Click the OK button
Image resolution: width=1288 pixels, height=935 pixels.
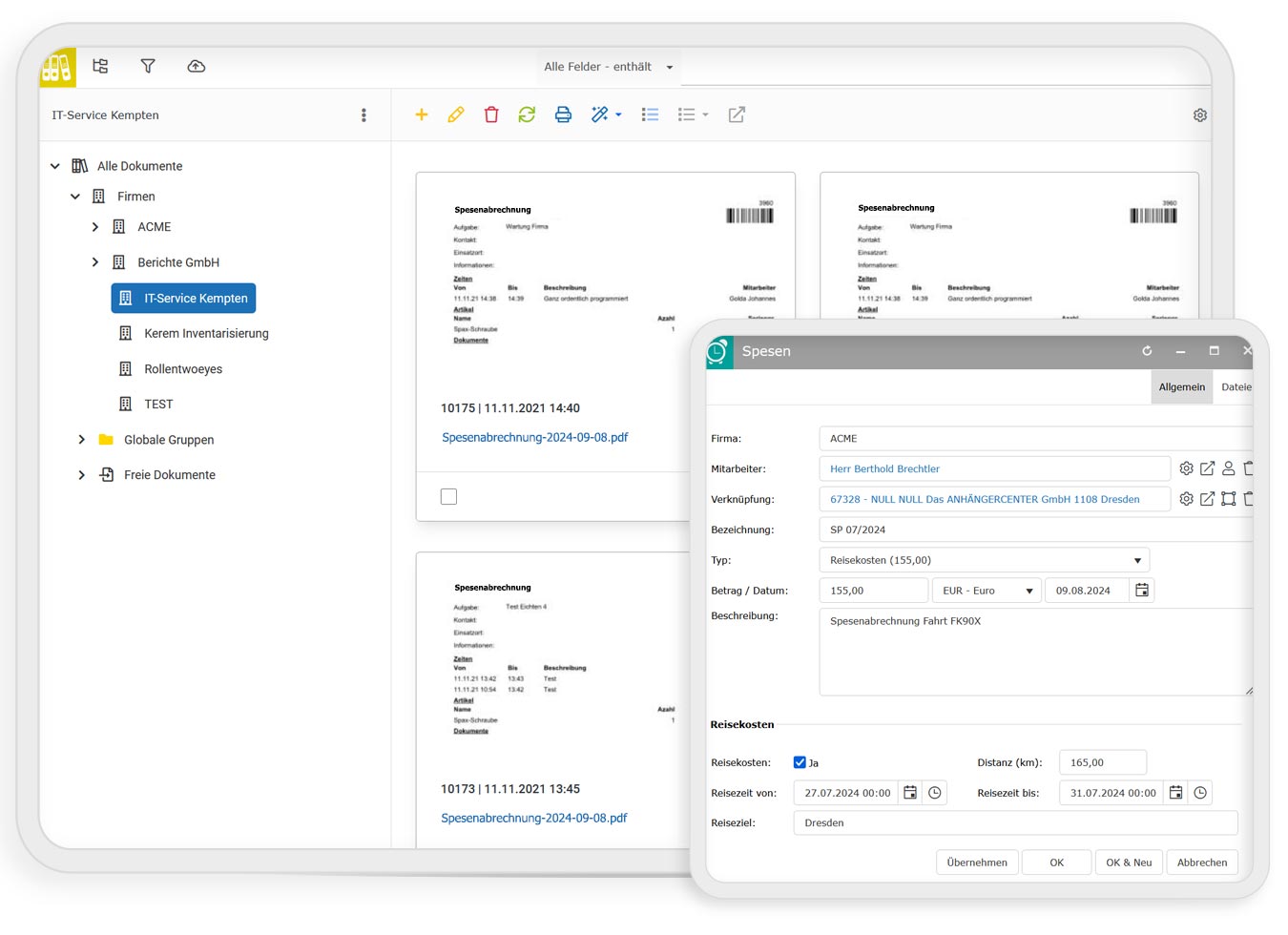click(x=1056, y=862)
